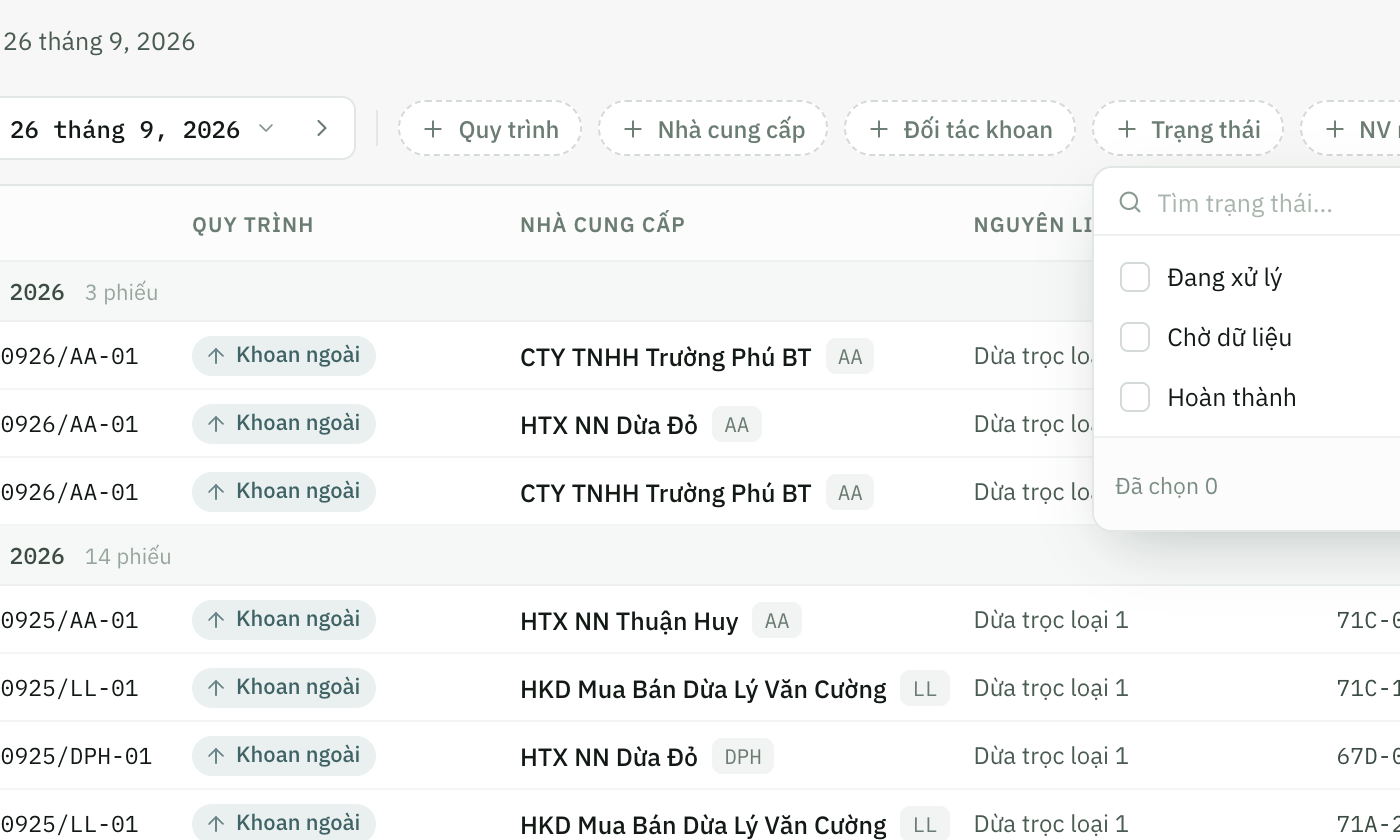Click the 26 tháng 9, 2026 page heading

tap(99, 41)
